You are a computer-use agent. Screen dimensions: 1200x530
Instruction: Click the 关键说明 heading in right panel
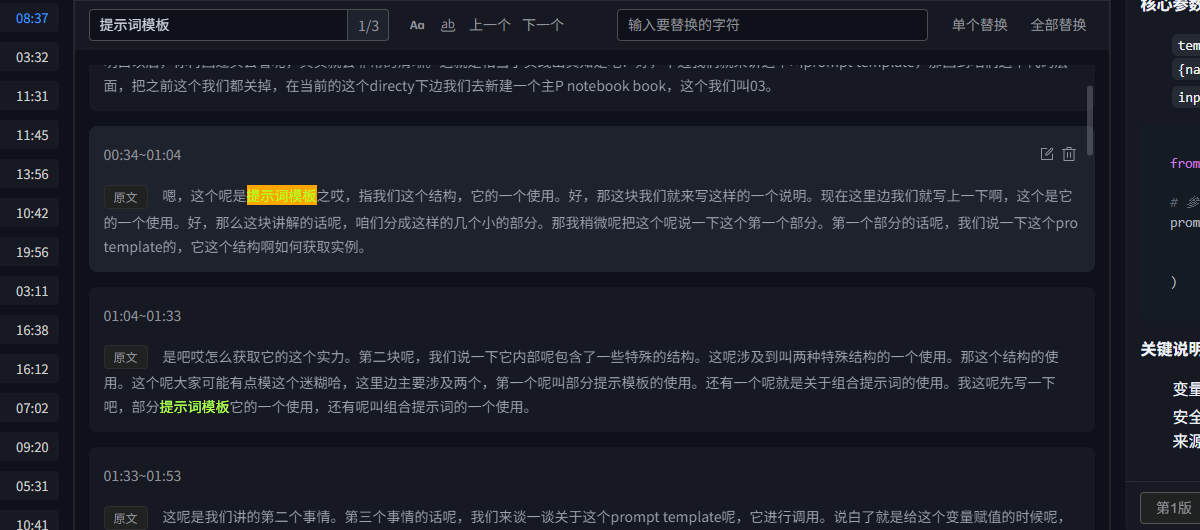1170,349
